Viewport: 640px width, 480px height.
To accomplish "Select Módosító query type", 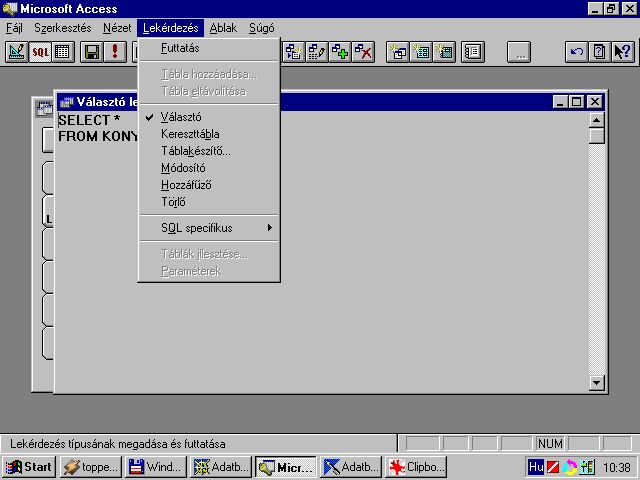I will (209, 168).
